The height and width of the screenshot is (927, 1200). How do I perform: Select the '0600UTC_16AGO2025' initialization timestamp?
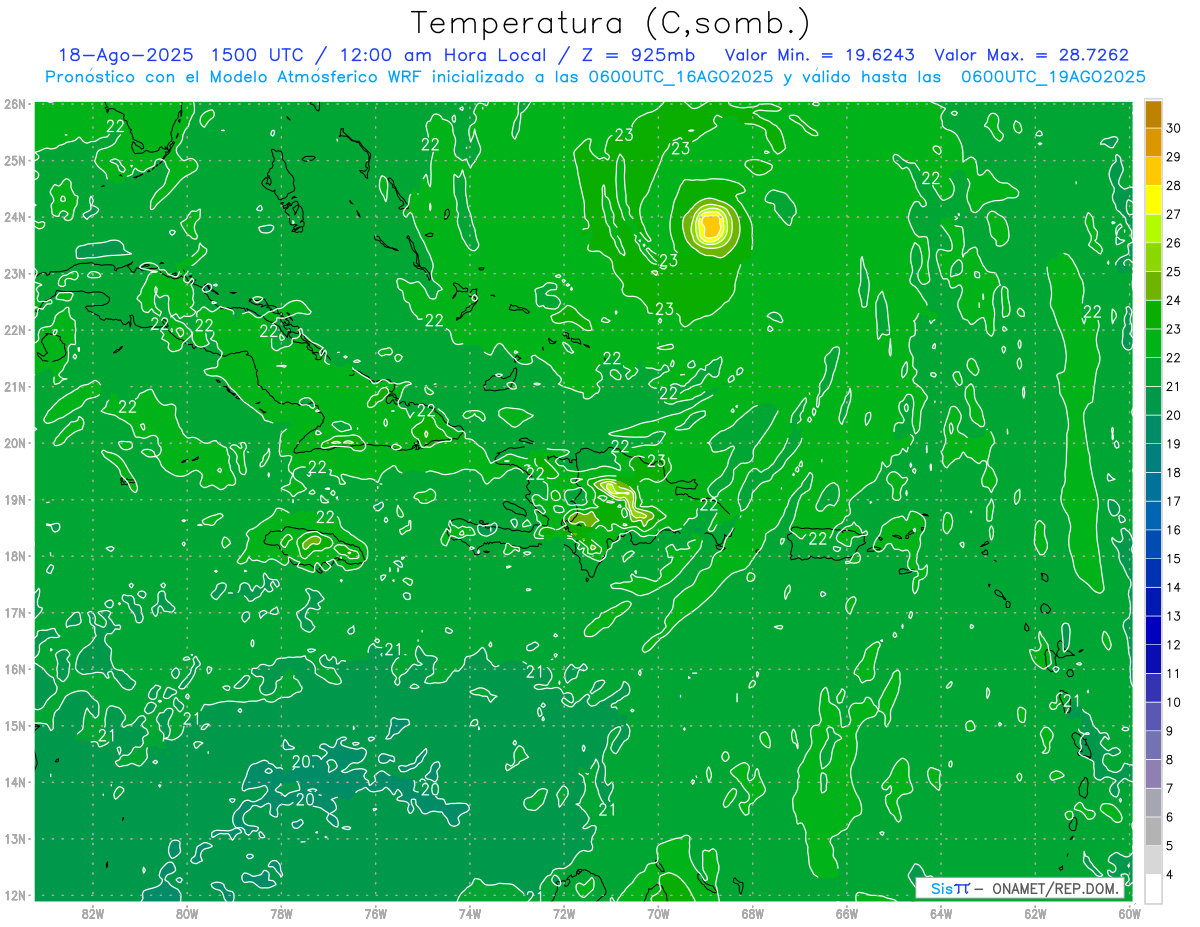pos(680,77)
